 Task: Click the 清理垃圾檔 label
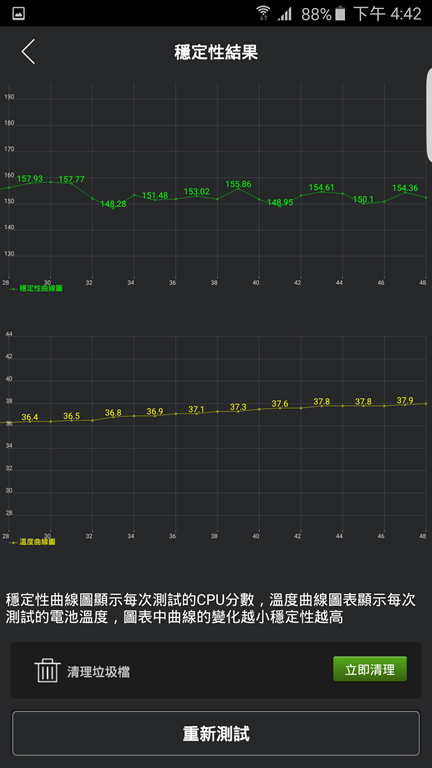pos(98,672)
